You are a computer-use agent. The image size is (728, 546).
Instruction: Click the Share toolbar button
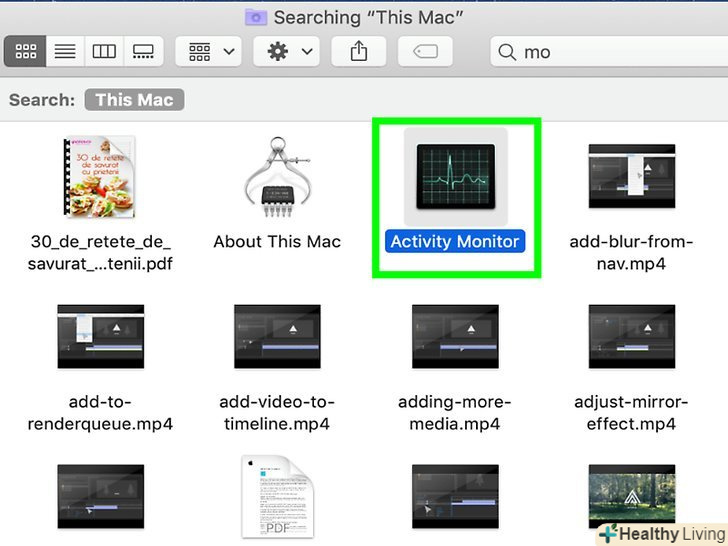(358, 51)
